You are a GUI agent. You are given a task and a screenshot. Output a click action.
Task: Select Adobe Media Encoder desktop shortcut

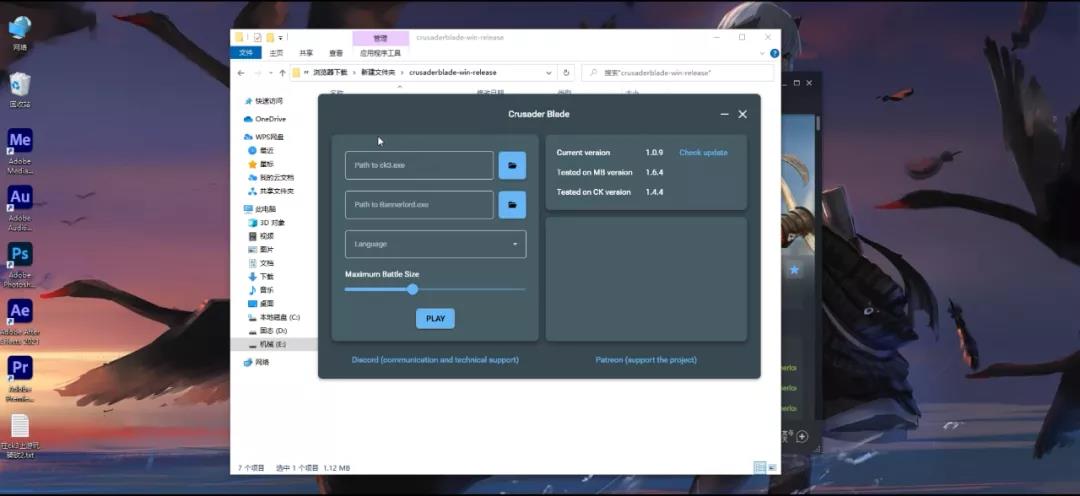click(x=20, y=151)
